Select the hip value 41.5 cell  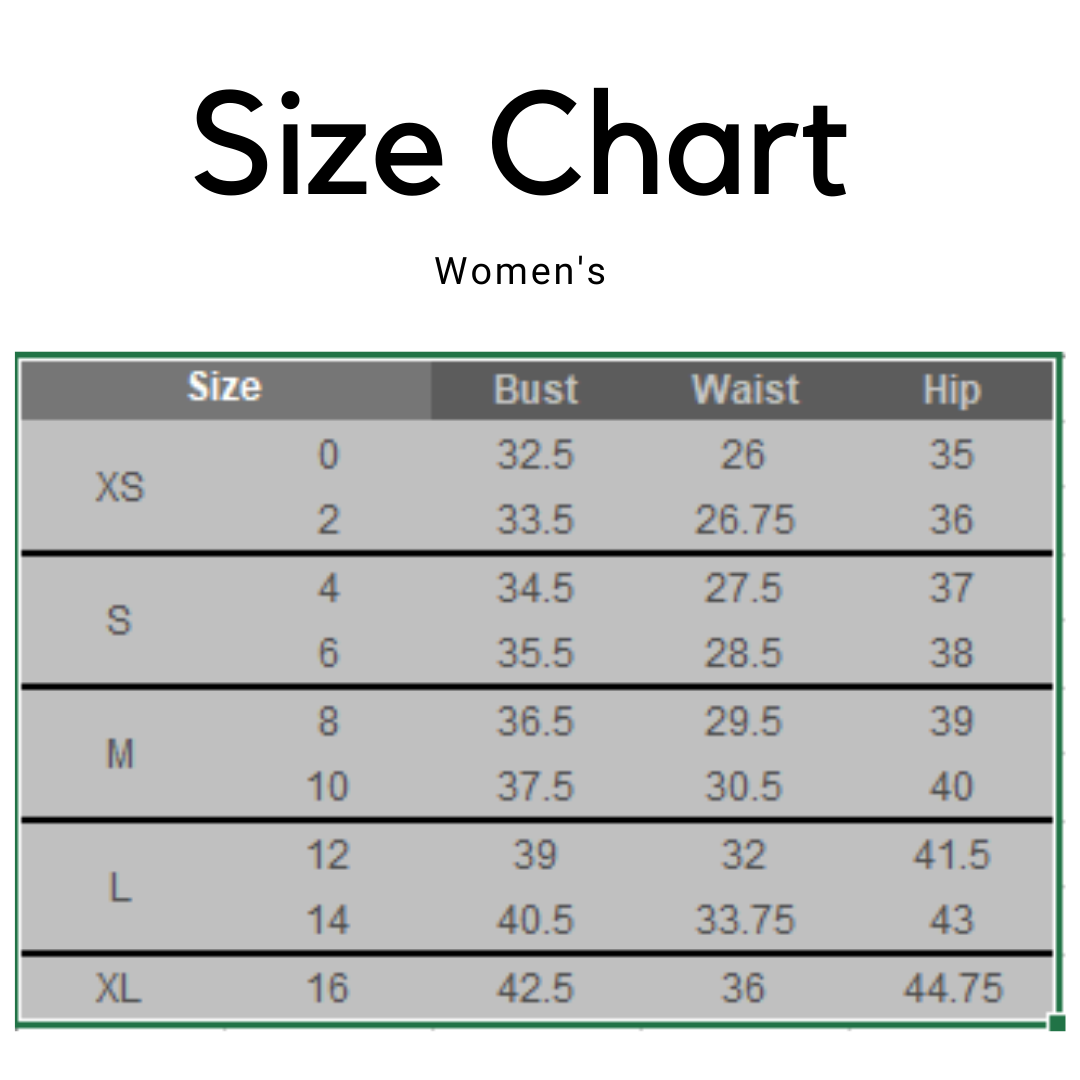pos(951,856)
